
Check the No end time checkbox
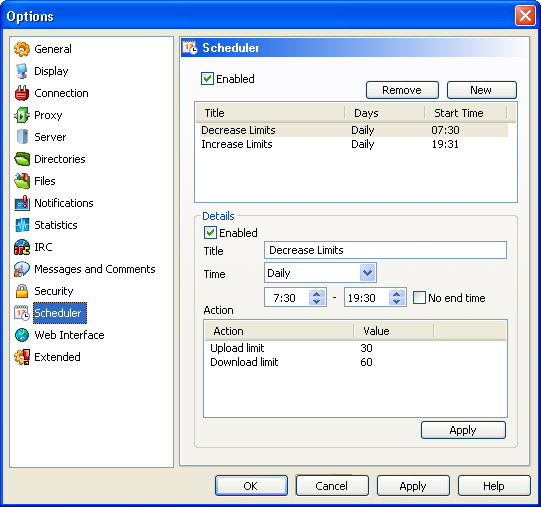pos(419,298)
